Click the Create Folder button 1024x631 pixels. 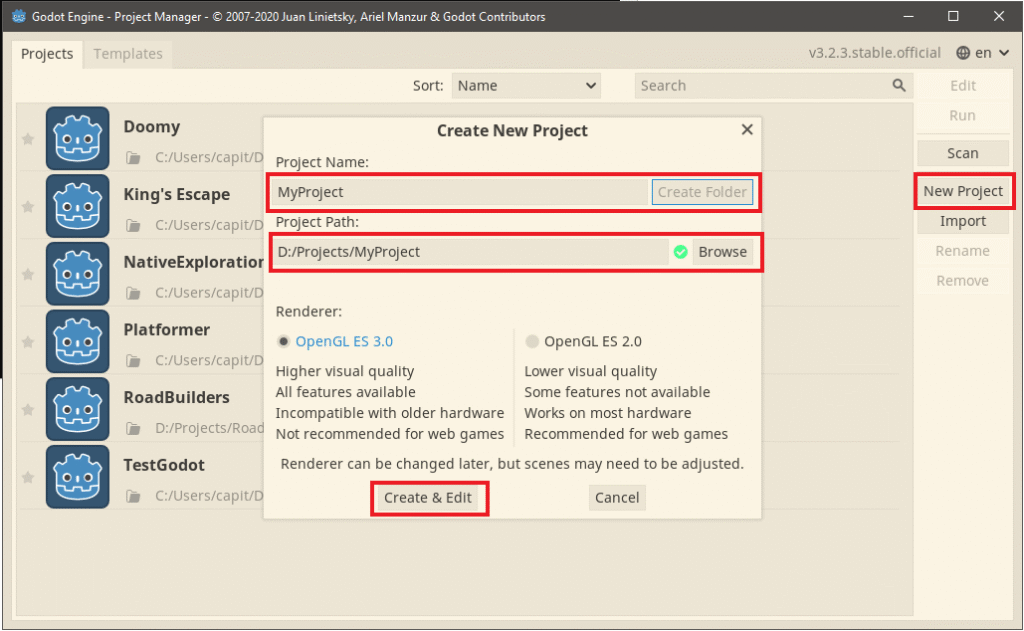click(702, 192)
